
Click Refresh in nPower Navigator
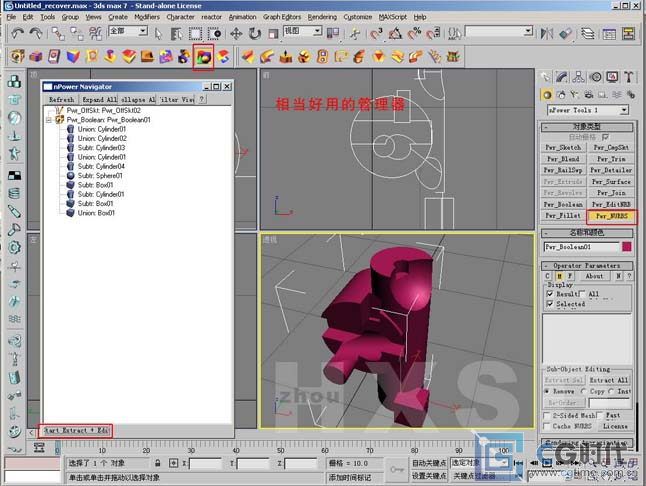[x=61, y=100]
